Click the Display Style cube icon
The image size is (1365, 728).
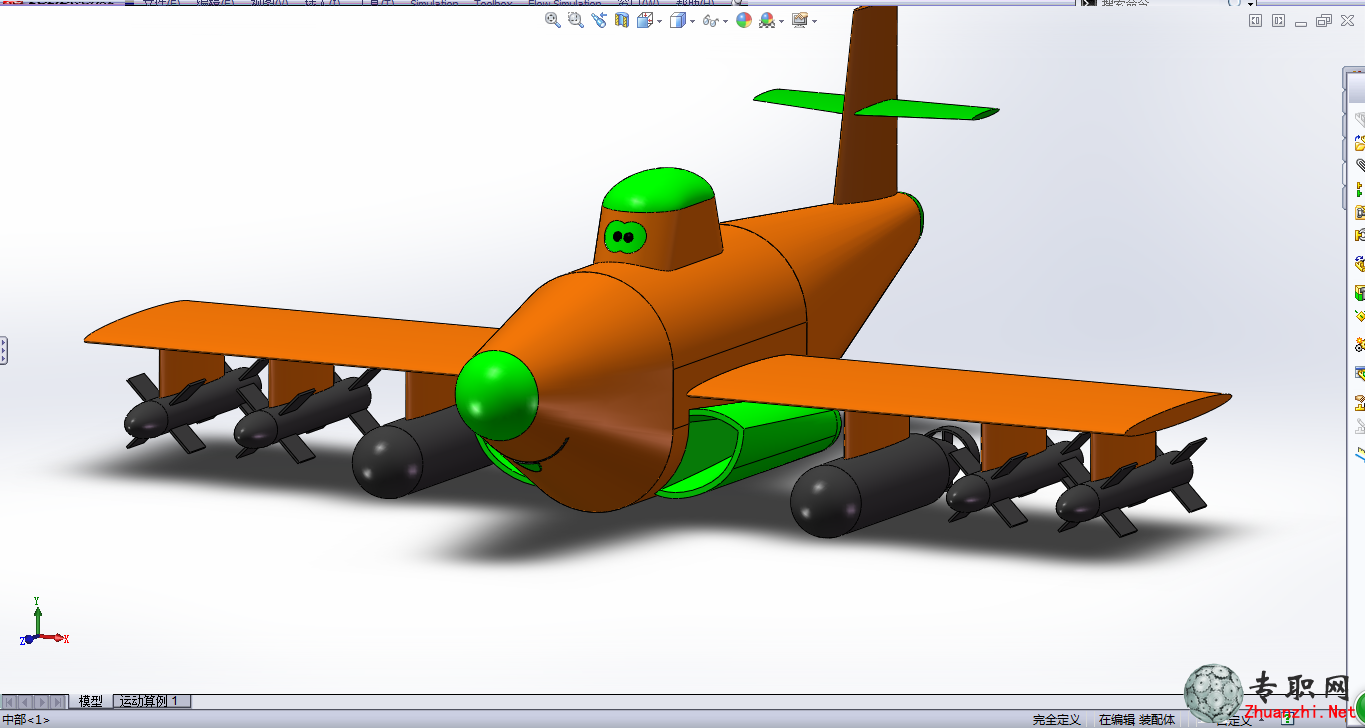pyautogui.click(x=678, y=20)
